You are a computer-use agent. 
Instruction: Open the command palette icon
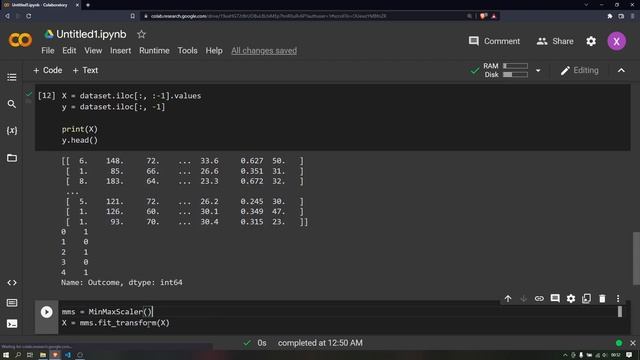pos(12,303)
